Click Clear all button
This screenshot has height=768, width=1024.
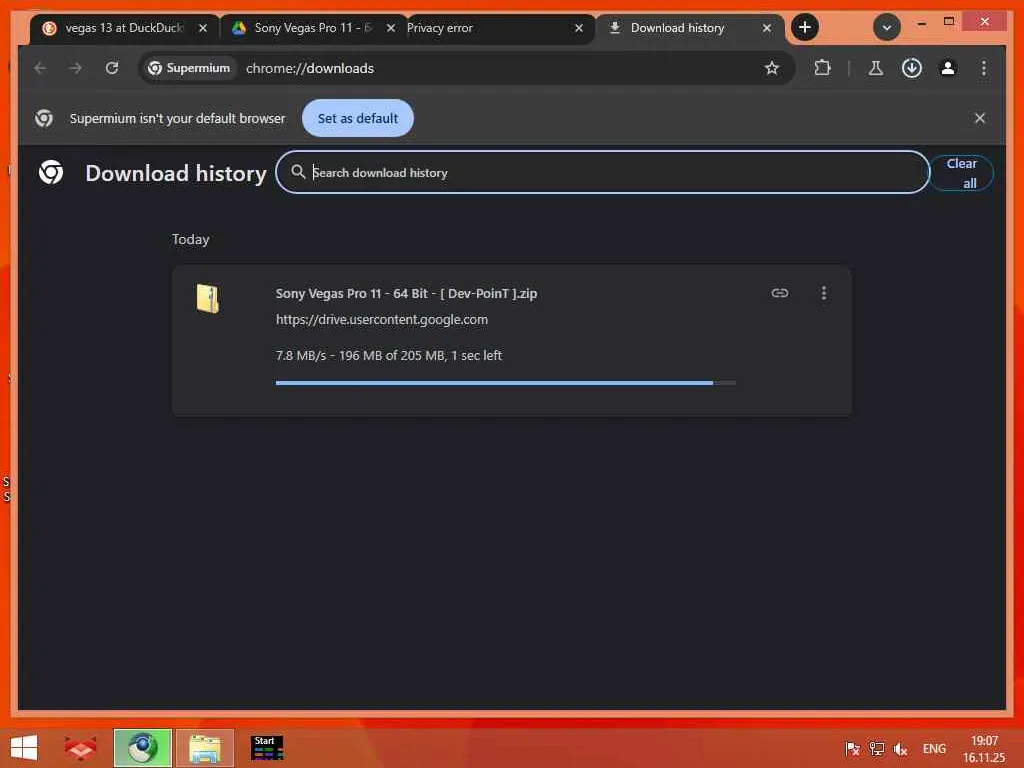point(961,173)
